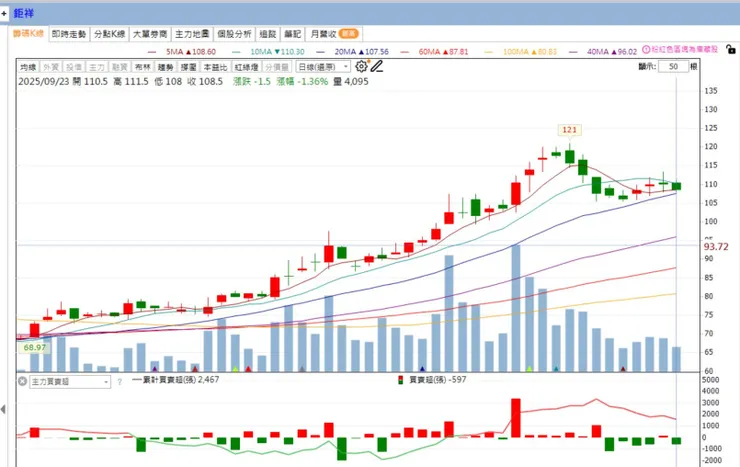Click the 2025/09/23 date readout
Viewport: 740px width, 467px height.
point(43,81)
